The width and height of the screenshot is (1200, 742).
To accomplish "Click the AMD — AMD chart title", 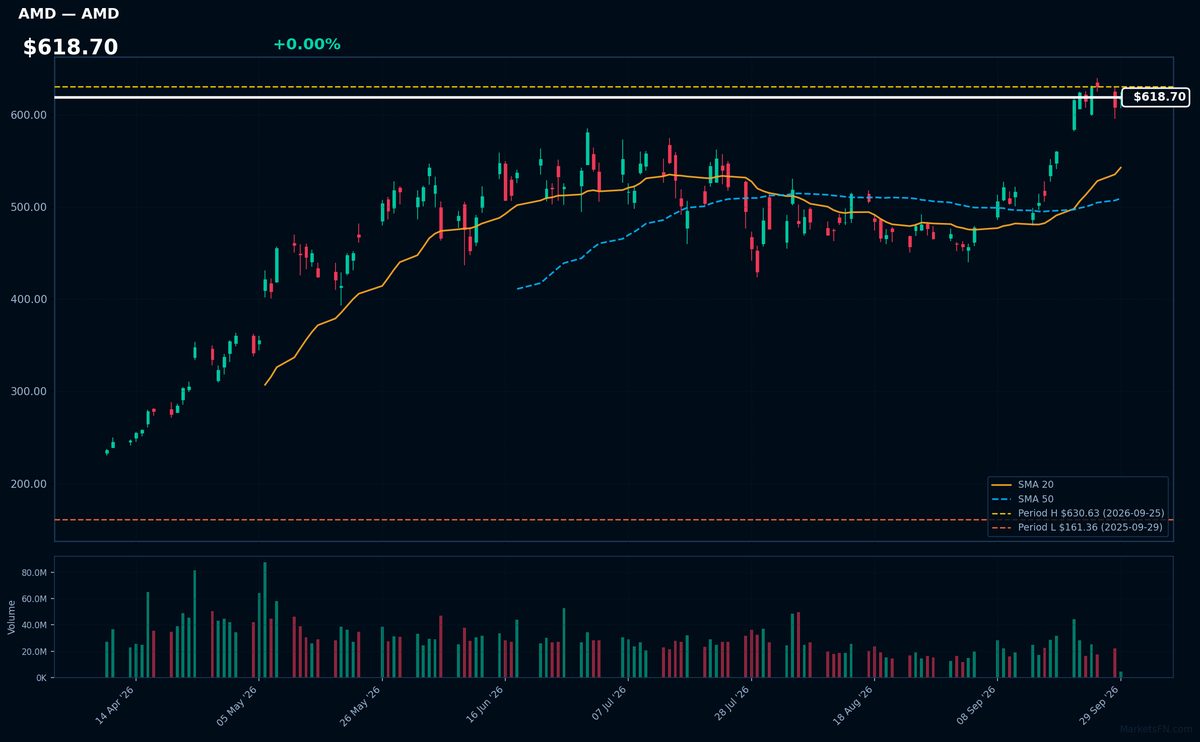I will (68, 14).
